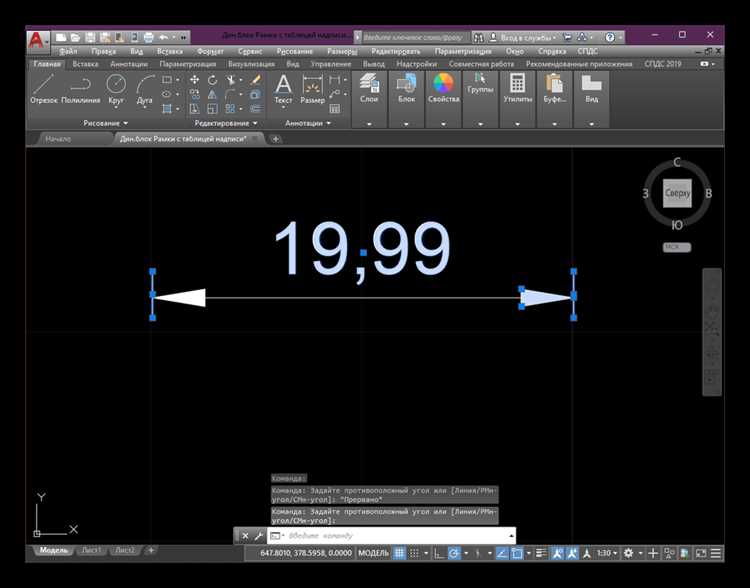This screenshot has height=588, width=750.
Task: Select the Полилиния tool
Action: coord(81,89)
